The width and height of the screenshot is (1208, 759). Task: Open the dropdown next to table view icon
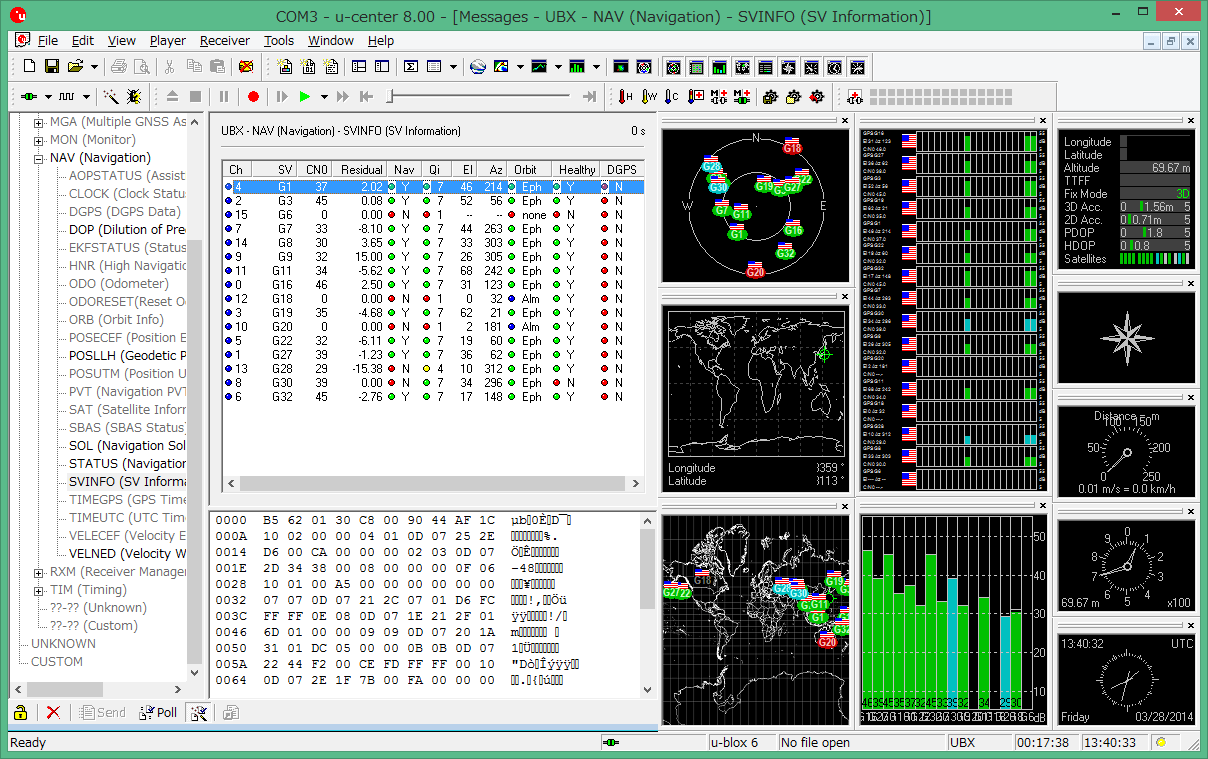(454, 67)
